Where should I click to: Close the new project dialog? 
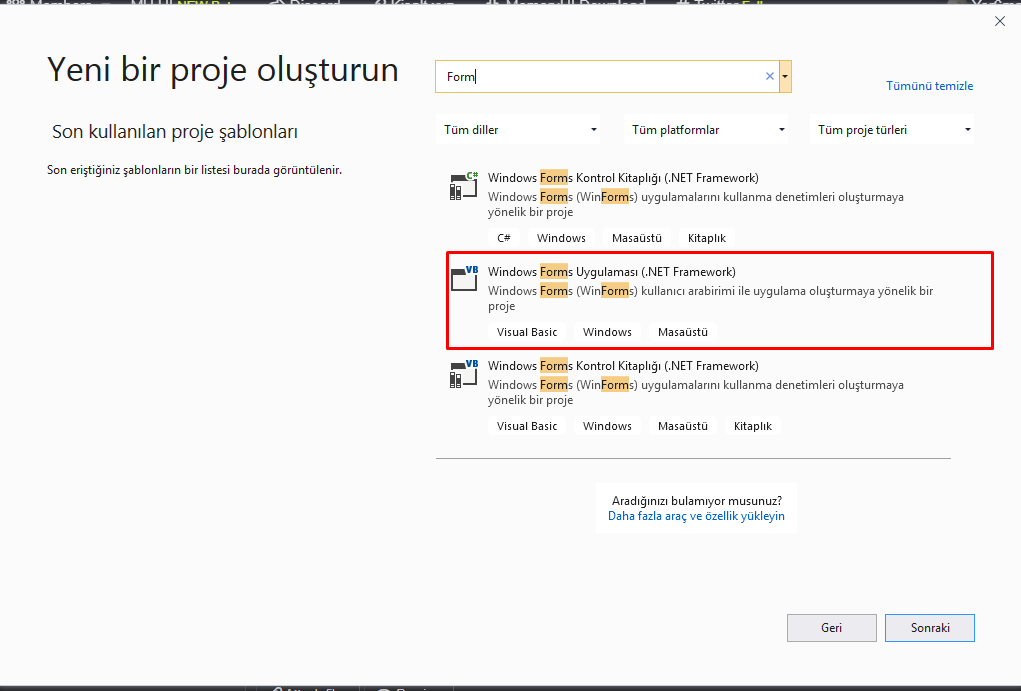point(1000,21)
